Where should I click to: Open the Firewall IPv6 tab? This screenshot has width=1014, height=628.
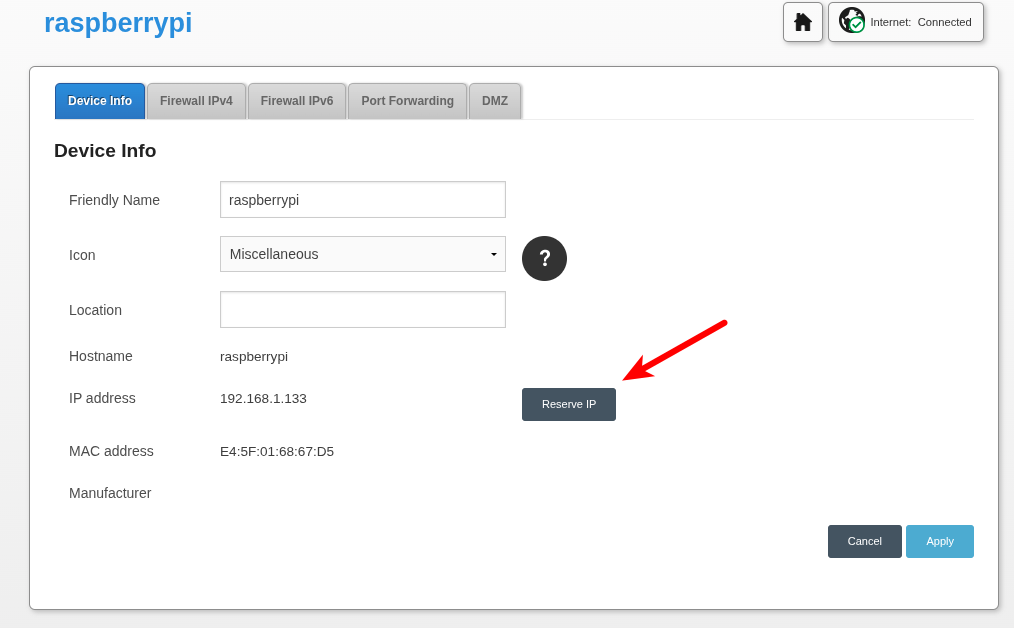(297, 101)
